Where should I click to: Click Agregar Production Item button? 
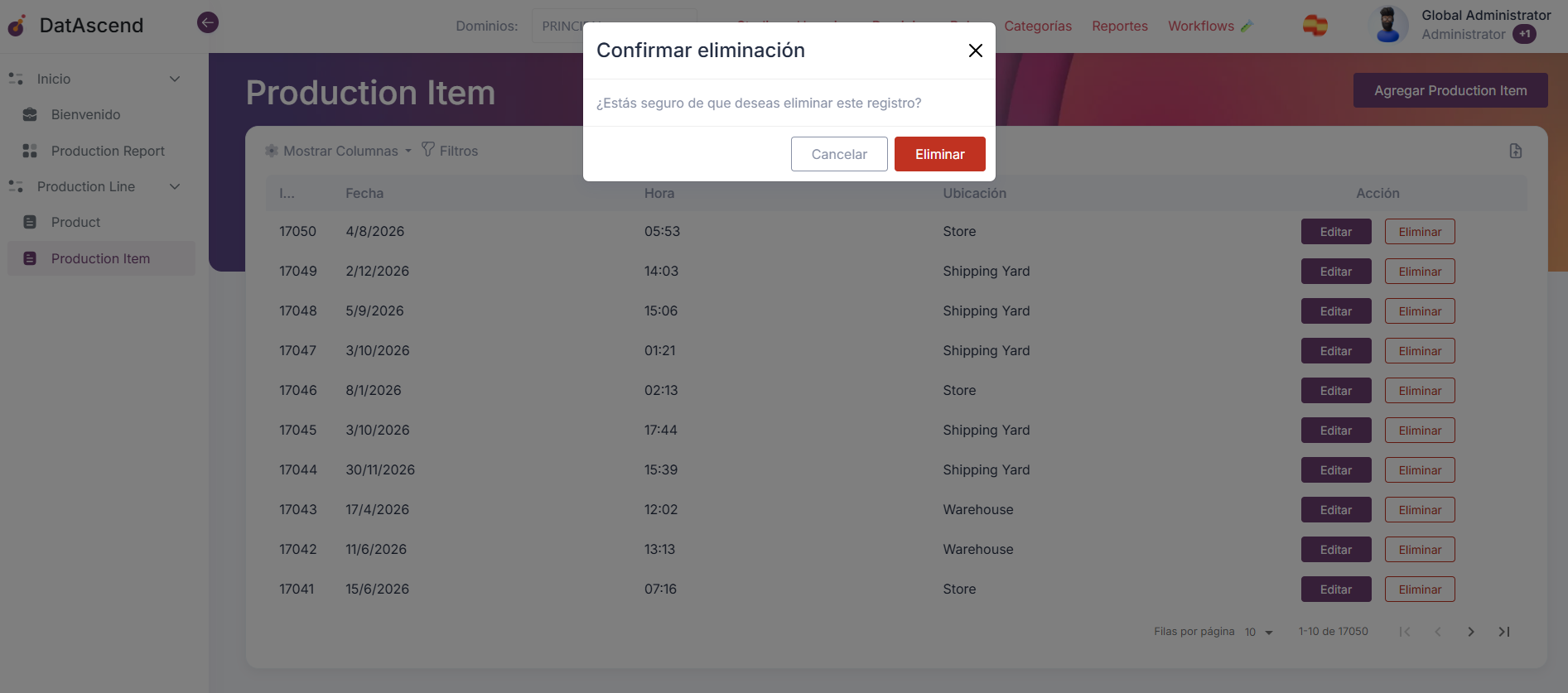click(x=1450, y=90)
